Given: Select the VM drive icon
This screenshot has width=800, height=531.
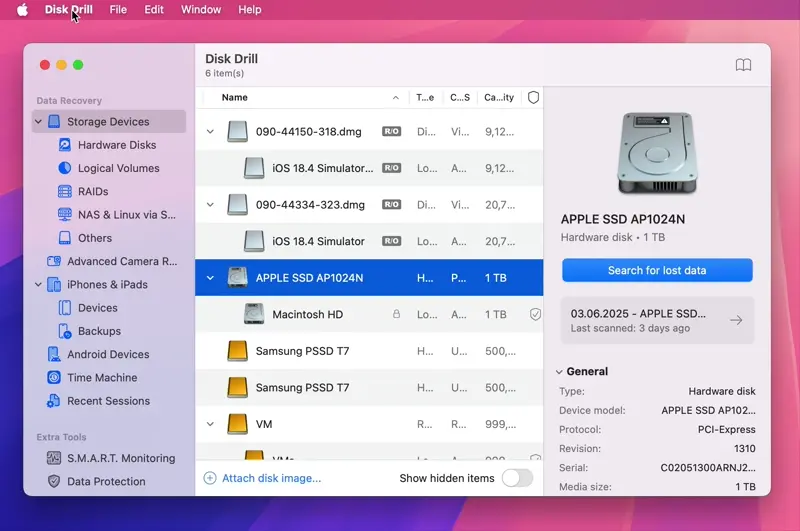Looking at the screenshot, I should coord(237,424).
